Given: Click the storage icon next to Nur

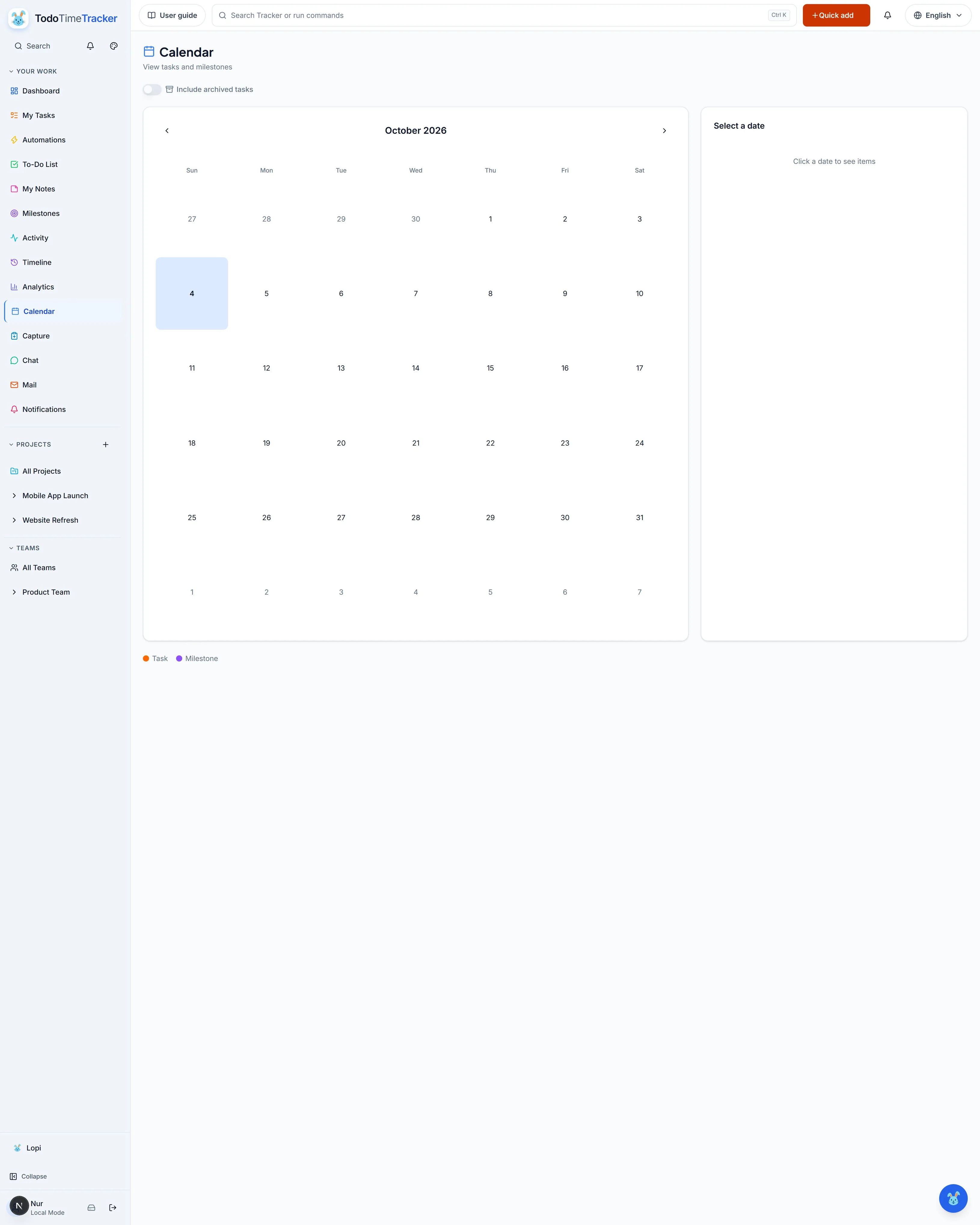Looking at the screenshot, I should 91,1207.
